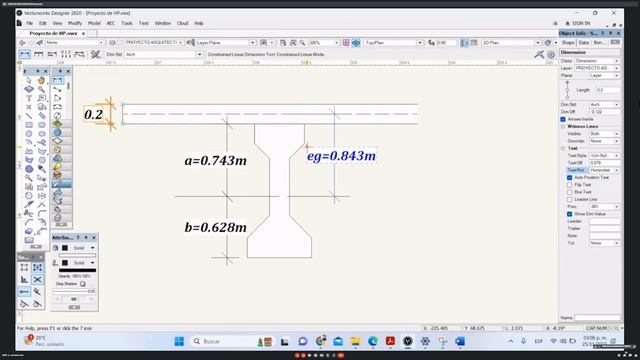Open the Model menu
640x360 pixels.
[x=94, y=23]
